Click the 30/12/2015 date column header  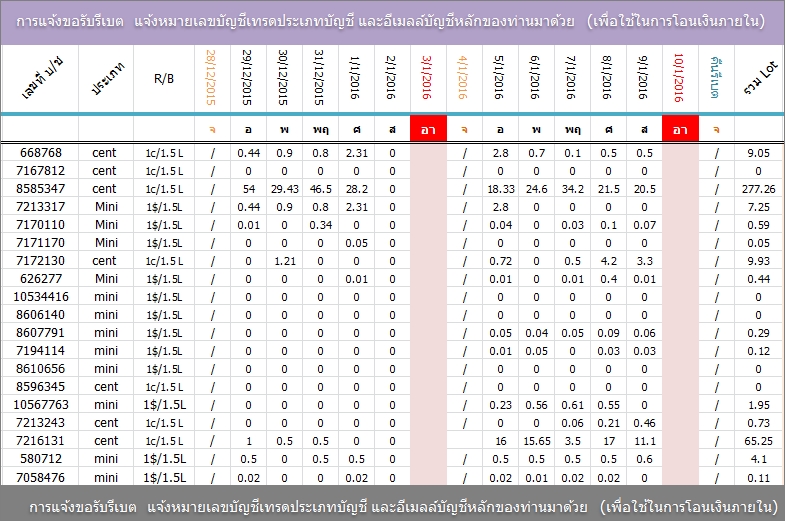284,79
